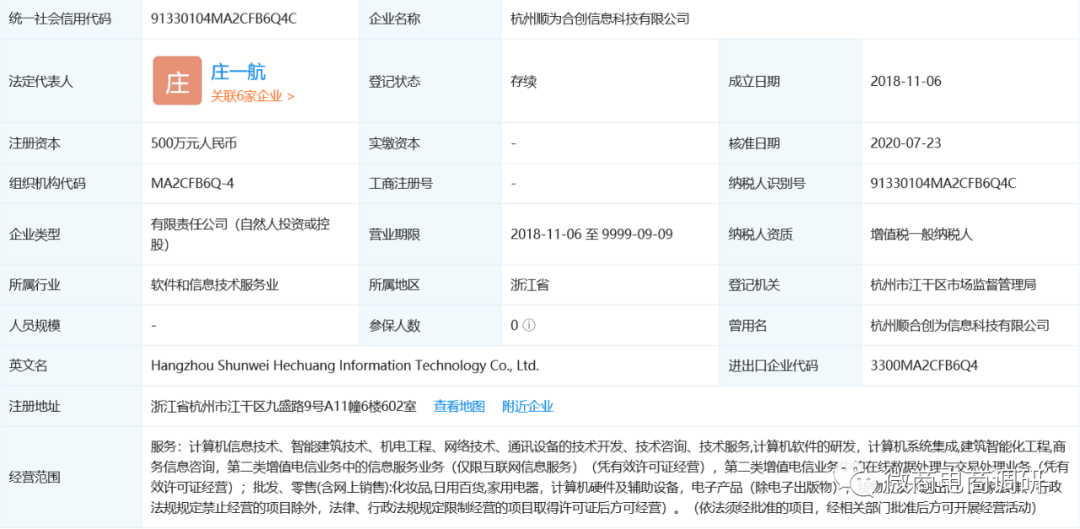Image resolution: width=1080 pixels, height=529 pixels.
Task: Open the 查看地图 map link
Action: pyautogui.click(x=459, y=406)
